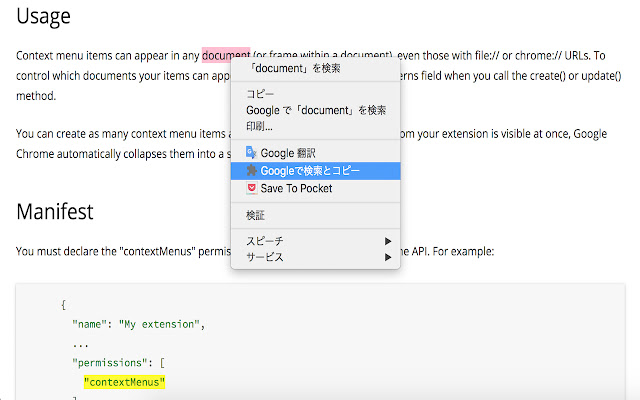
Task: Open the スピーチ submenu entry
Action: point(315,241)
